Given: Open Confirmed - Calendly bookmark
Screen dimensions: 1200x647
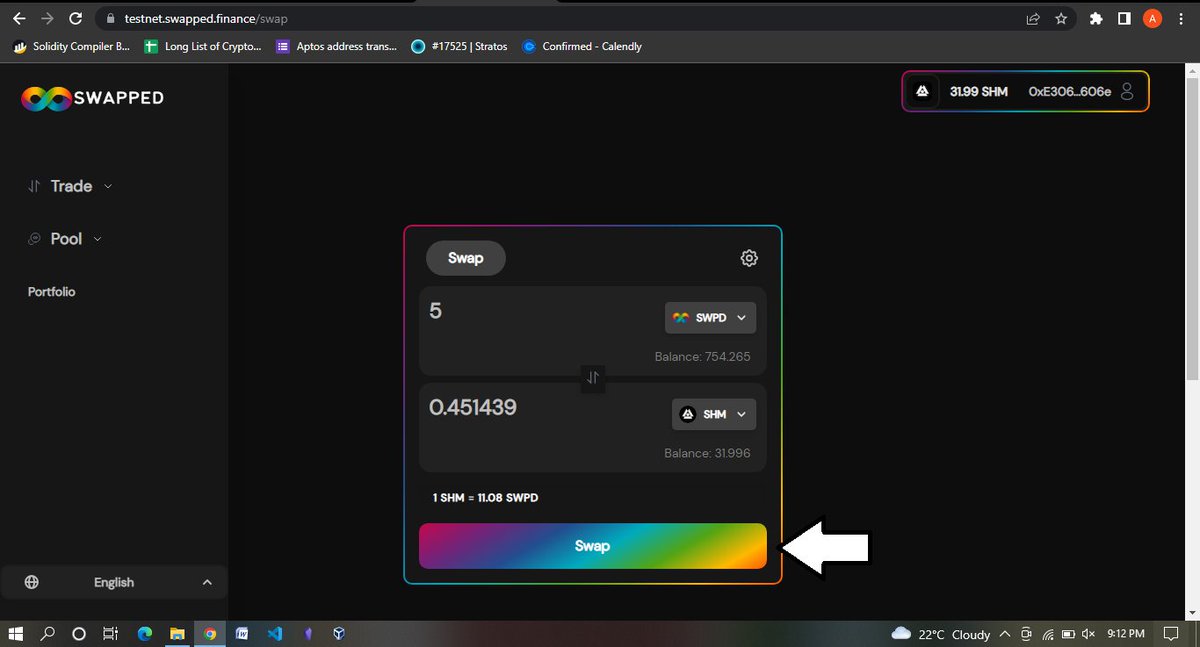Looking at the screenshot, I should tap(582, 46).
